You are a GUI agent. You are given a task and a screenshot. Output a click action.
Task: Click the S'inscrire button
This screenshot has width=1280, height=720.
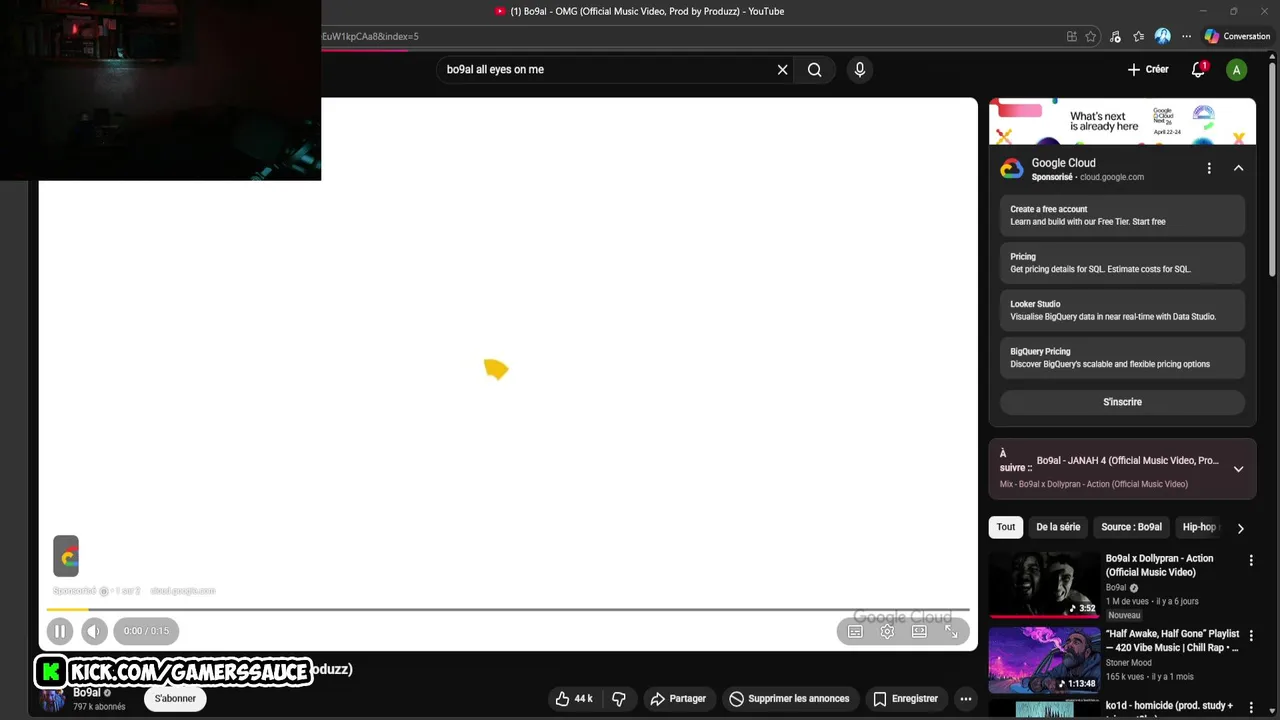pos(1122,402)
